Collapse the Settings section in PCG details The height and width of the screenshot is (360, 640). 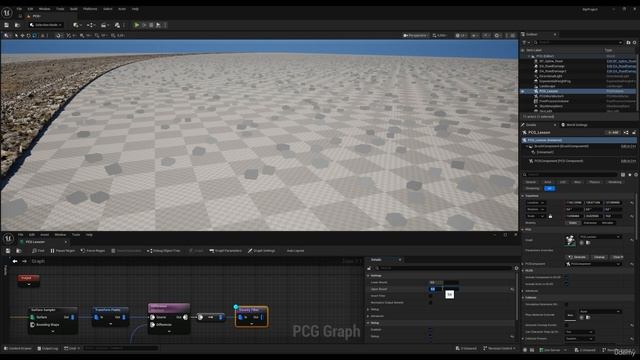(368, 276)
